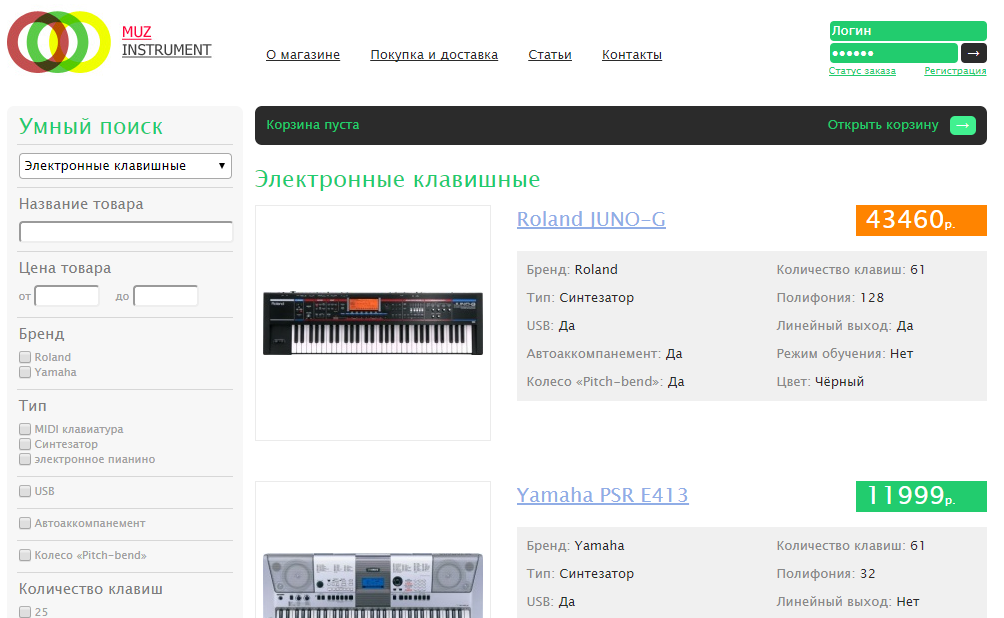Select the 25 keys checkbox
Image resolution: width=1004 pixels, height=618 pixels.
[x=25, y=612]
